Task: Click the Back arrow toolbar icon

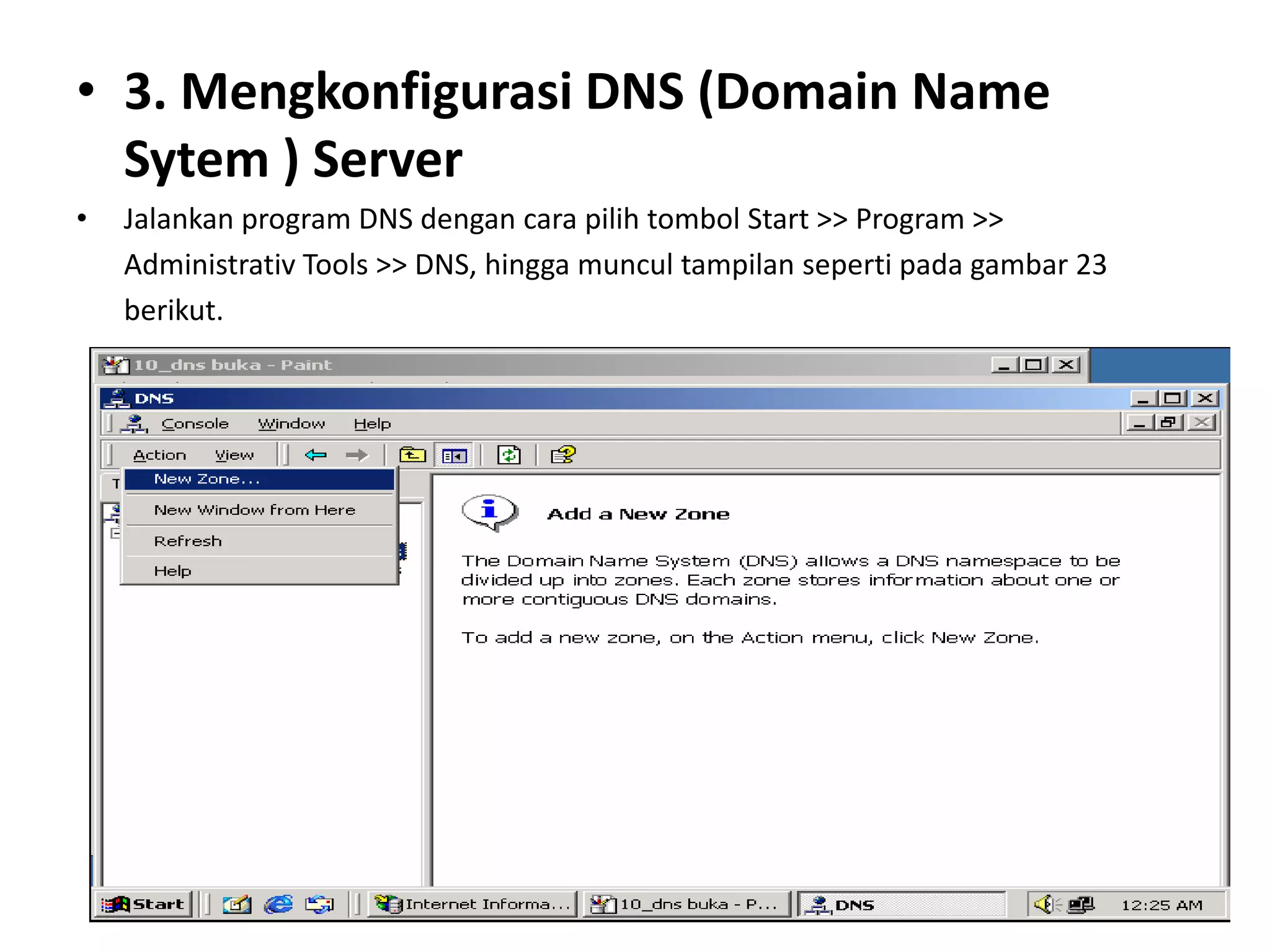Action: click(316, 456)
